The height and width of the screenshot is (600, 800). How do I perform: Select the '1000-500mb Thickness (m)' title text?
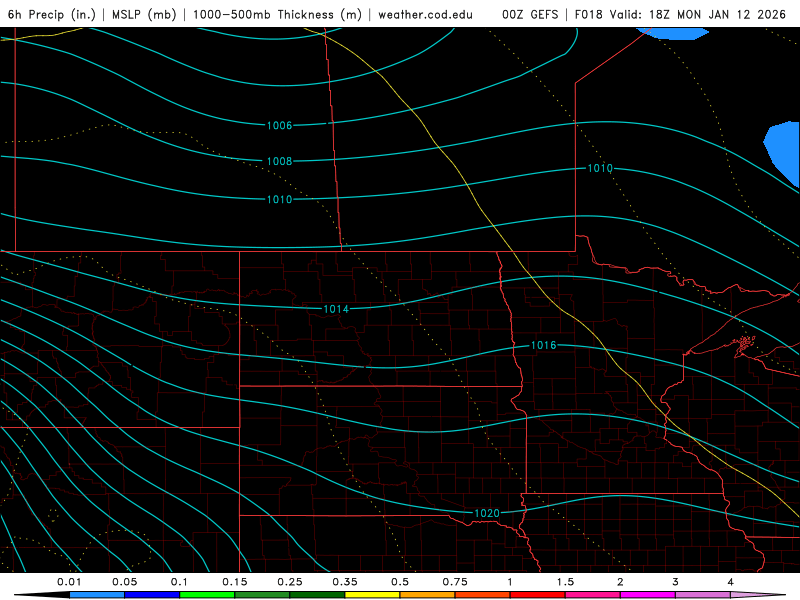(277, 15)
